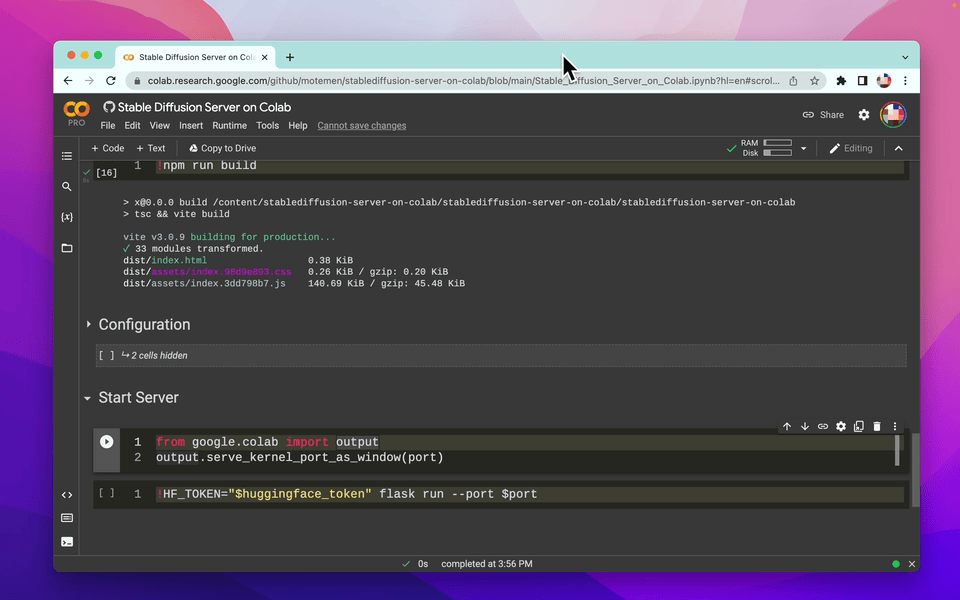Expand the Configuration section
Image resolution: width=960 pixels, height=600 pixels.
click(88, 324)
